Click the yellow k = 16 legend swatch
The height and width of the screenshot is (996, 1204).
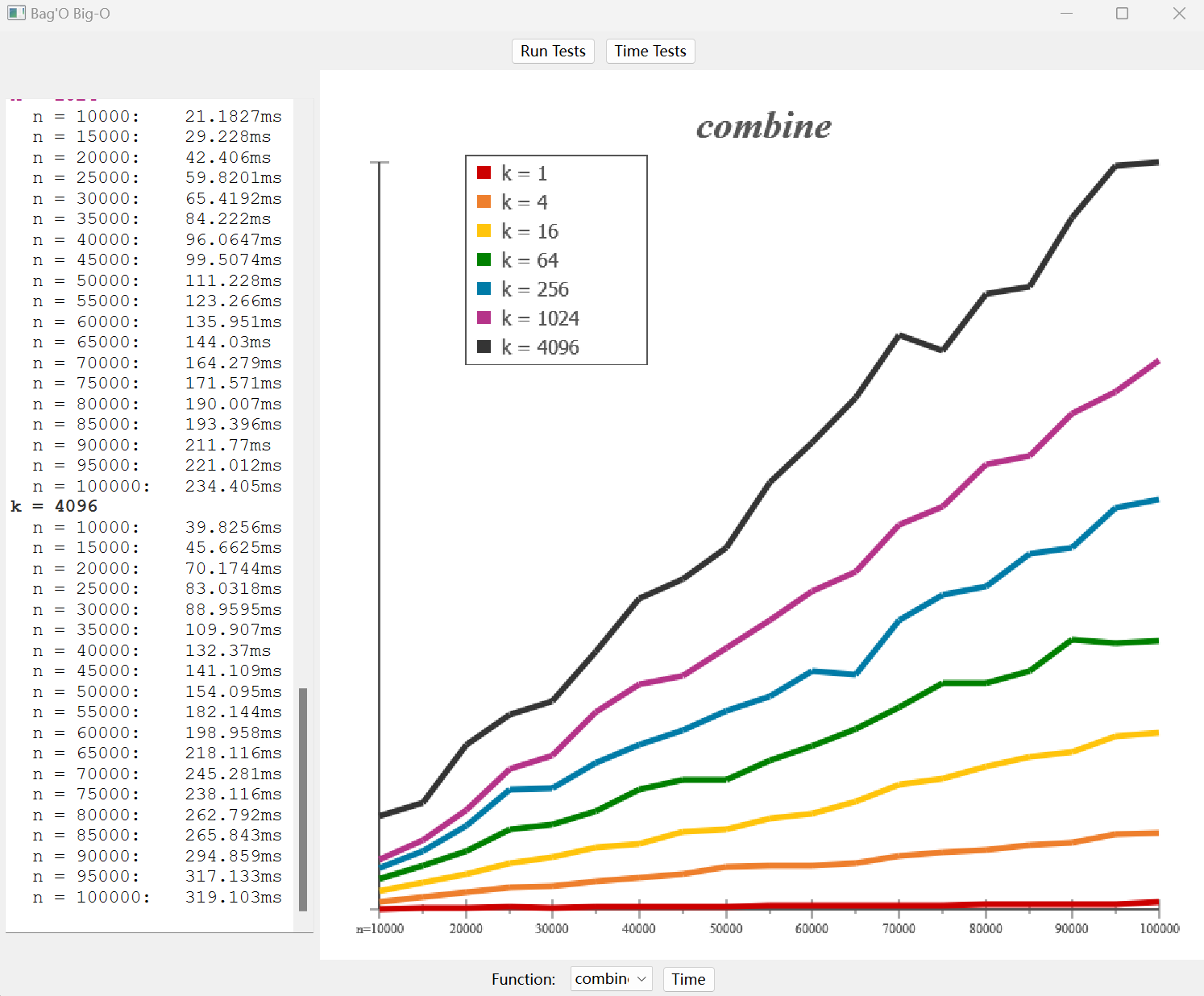484,230
